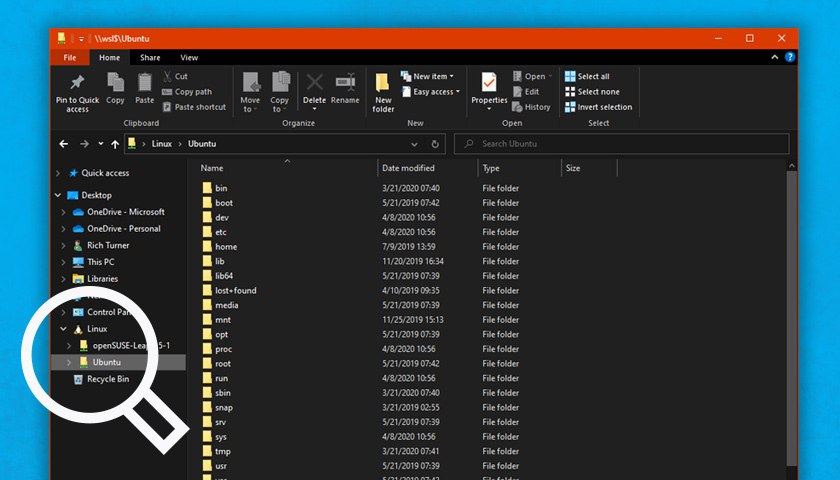Open the Copy to menu
Screen dimensions: 840x480
(x=279, y=92)
